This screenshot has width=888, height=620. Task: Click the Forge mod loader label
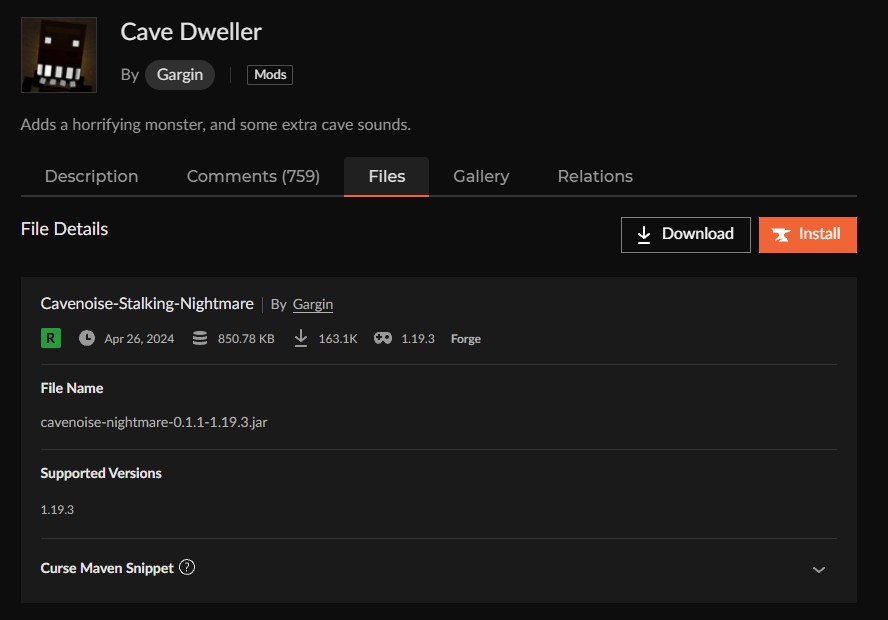[x=466, y=339]
